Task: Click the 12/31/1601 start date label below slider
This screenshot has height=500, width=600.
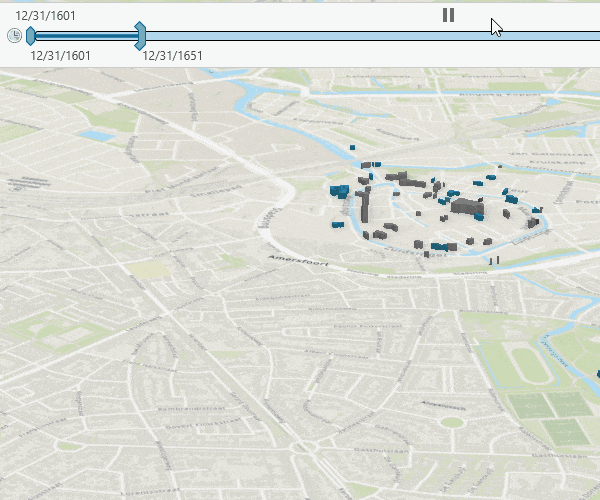Action: (x=60, y=56)
